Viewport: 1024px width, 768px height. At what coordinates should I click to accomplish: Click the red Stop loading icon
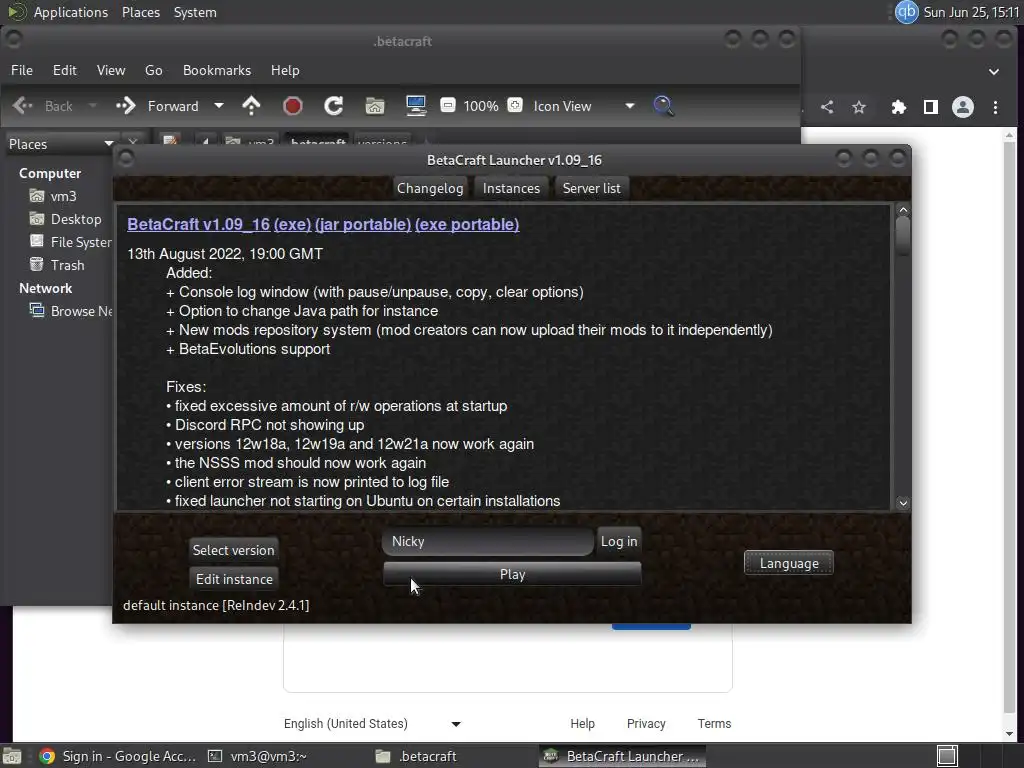(x=293, y=106)
